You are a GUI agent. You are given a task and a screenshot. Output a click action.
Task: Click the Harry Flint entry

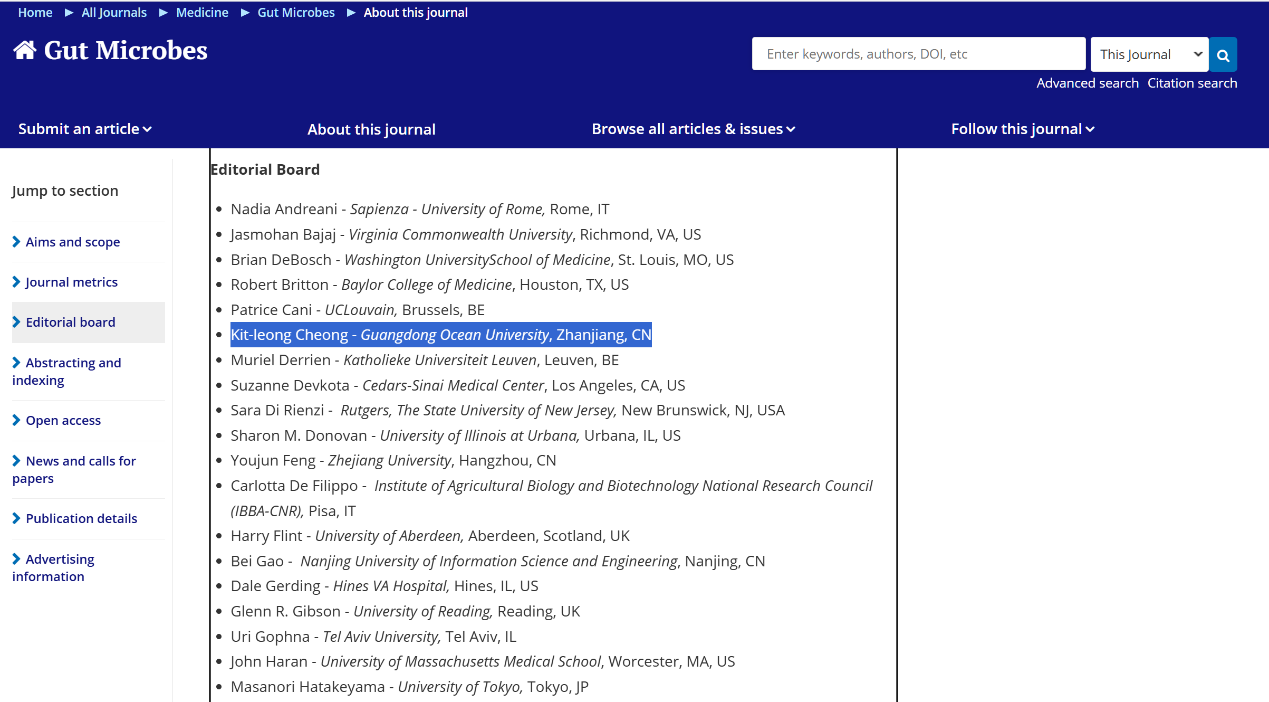tap(430, 535)
